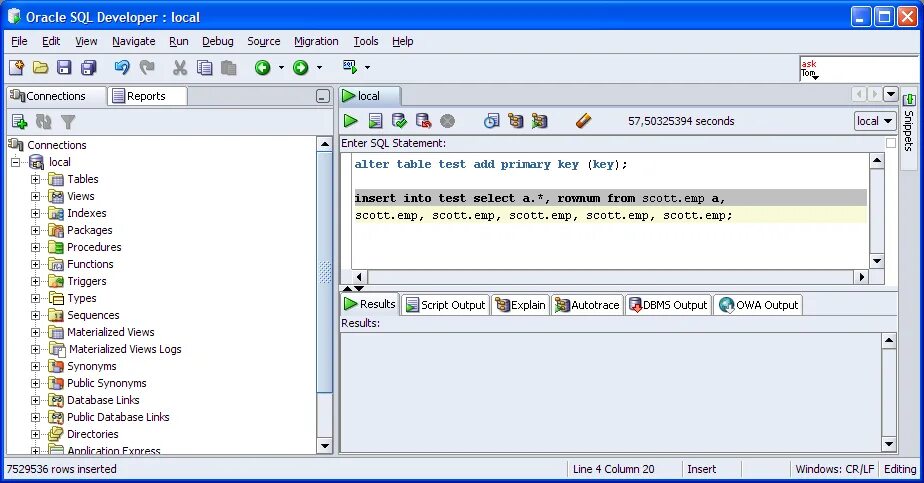The width and height of the screenshot is (924, 483).
Task: Click the Ask Tom search field
Action: point(858,70)
